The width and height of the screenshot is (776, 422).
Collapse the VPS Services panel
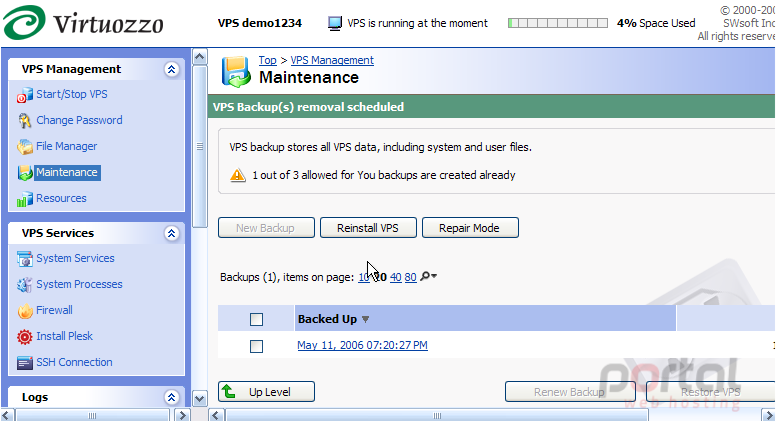point(171,234)
